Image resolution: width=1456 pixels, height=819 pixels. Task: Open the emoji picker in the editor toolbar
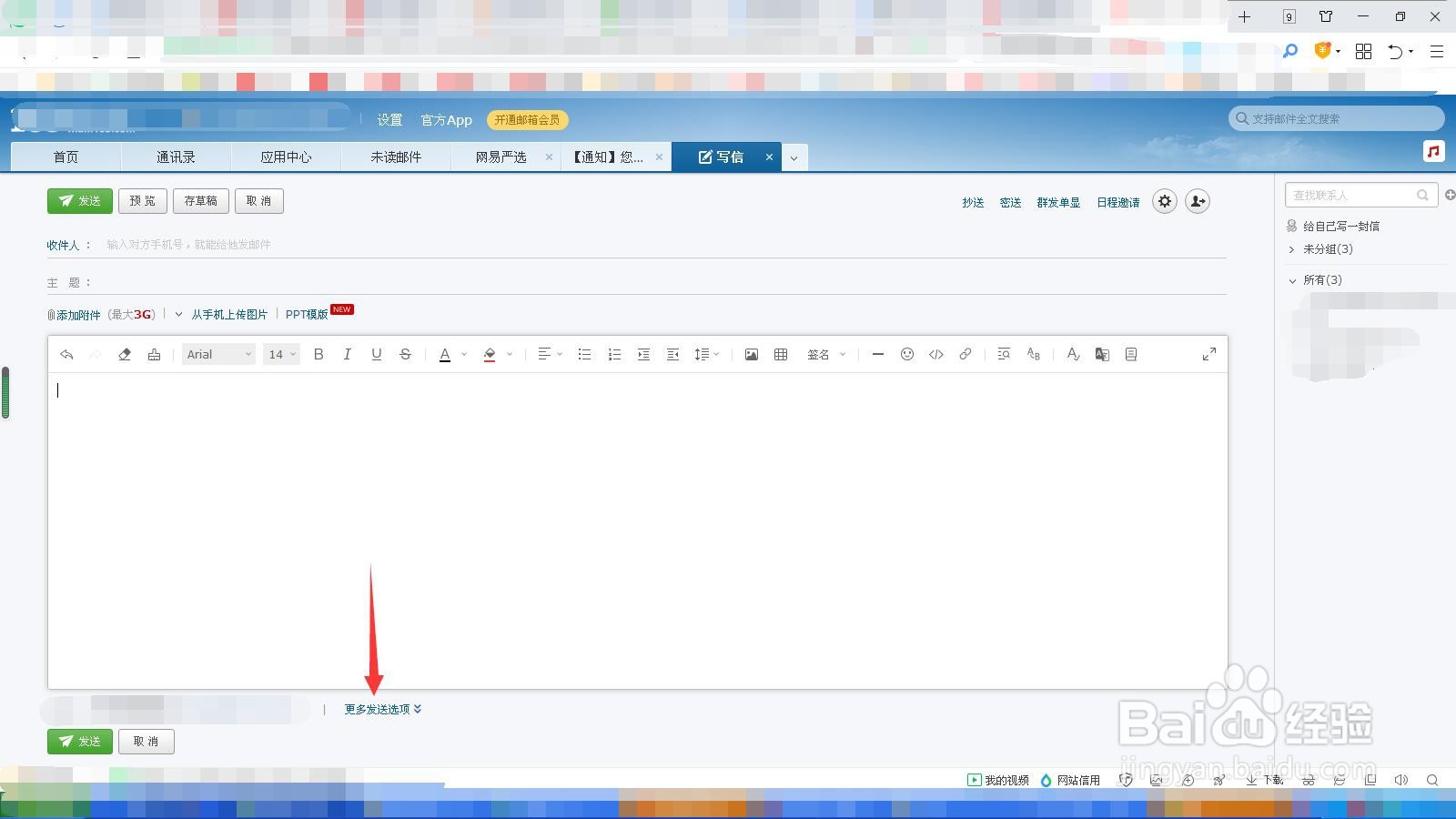pos(907,354)
